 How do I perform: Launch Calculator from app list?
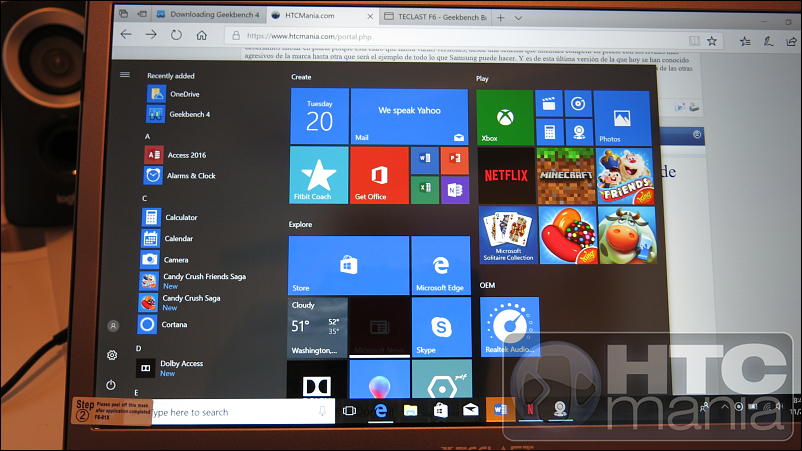169,217
